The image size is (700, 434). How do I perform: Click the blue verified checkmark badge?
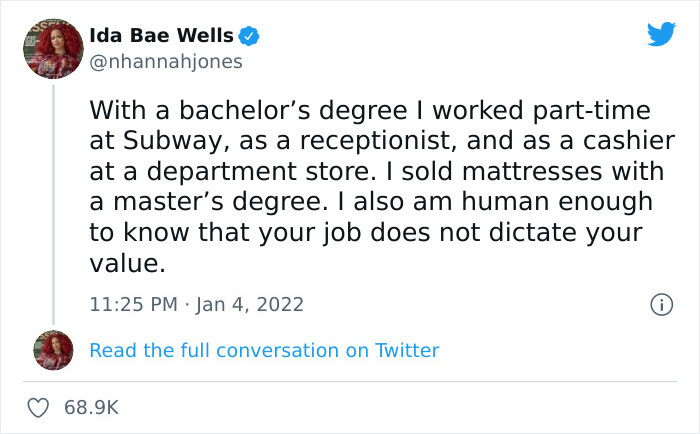[249, 36]
